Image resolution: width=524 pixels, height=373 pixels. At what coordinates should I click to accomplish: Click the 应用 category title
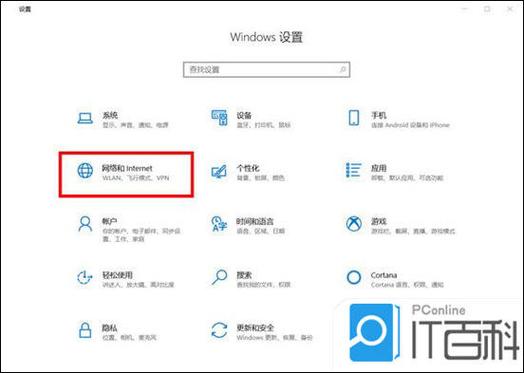coord(379,168)
